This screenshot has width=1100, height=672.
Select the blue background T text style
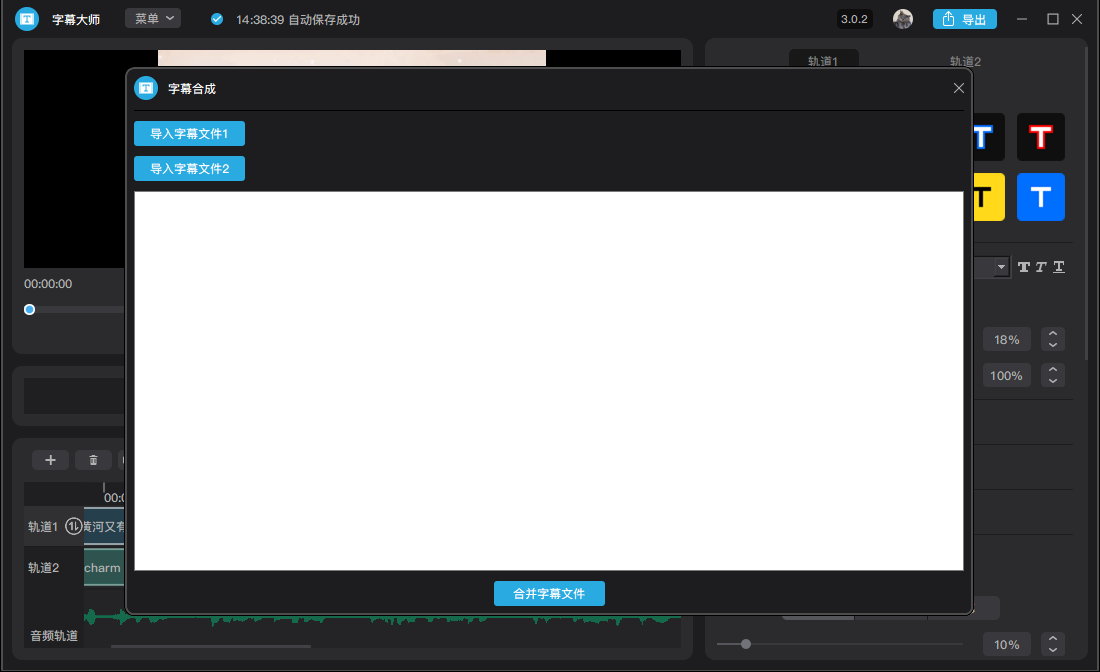(x=1040, y=197)
